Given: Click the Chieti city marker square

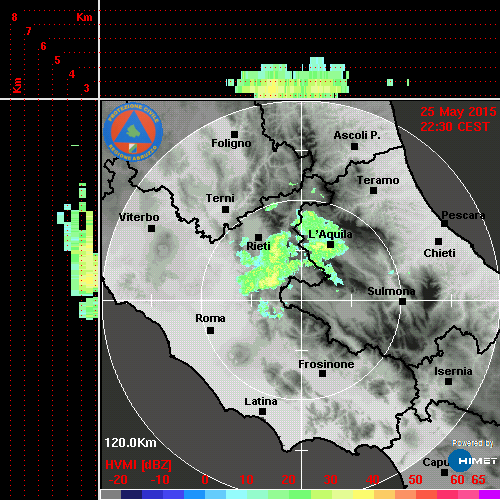Looking at the screenshot, I should [439, 241].
